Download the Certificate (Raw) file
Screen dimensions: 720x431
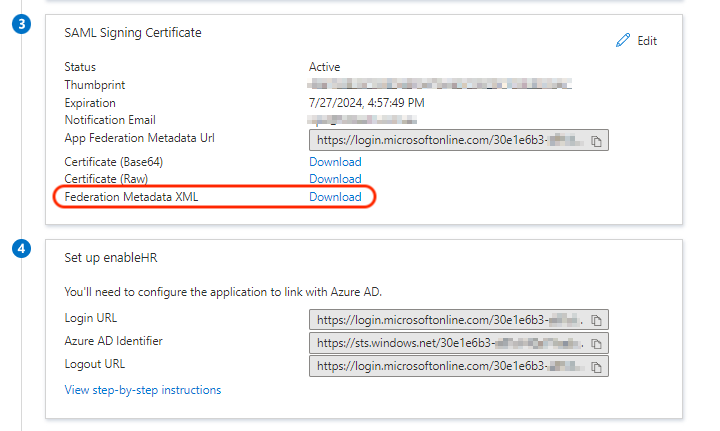click(335, 179)
